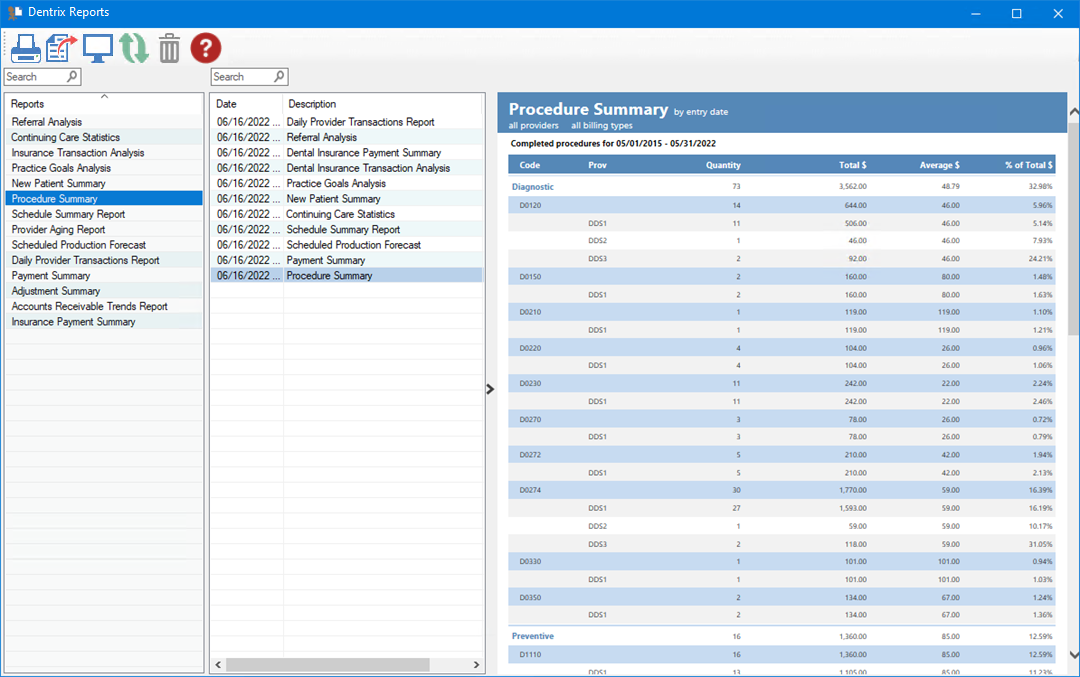Sort history by Date column header
Image resolution: width=1080 pixels, height=677 pixels.
tap(227, 104)
